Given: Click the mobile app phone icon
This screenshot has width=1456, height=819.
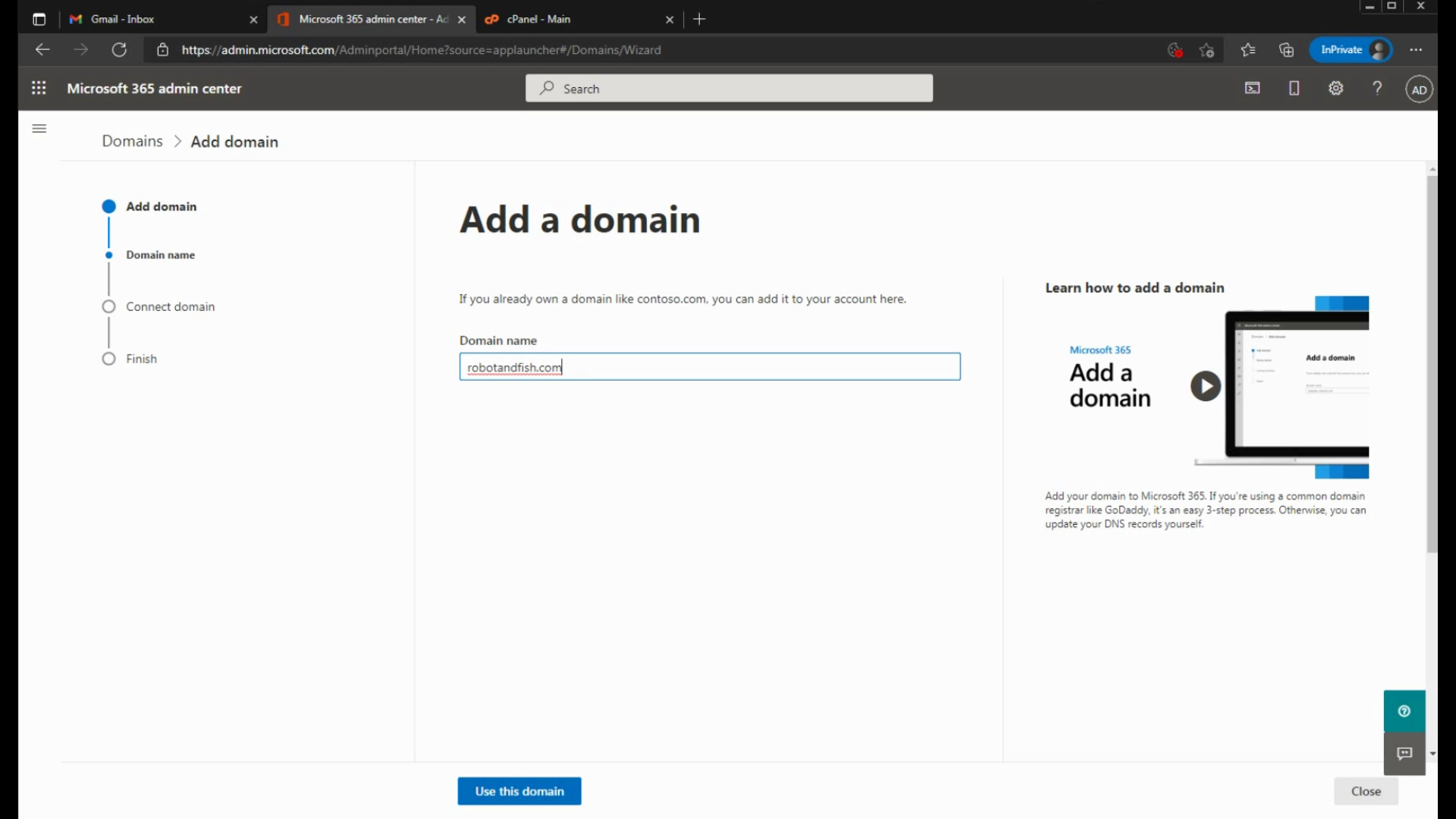Looking at the screenshot, I should pyautogui.click(x=1294, y=88).
